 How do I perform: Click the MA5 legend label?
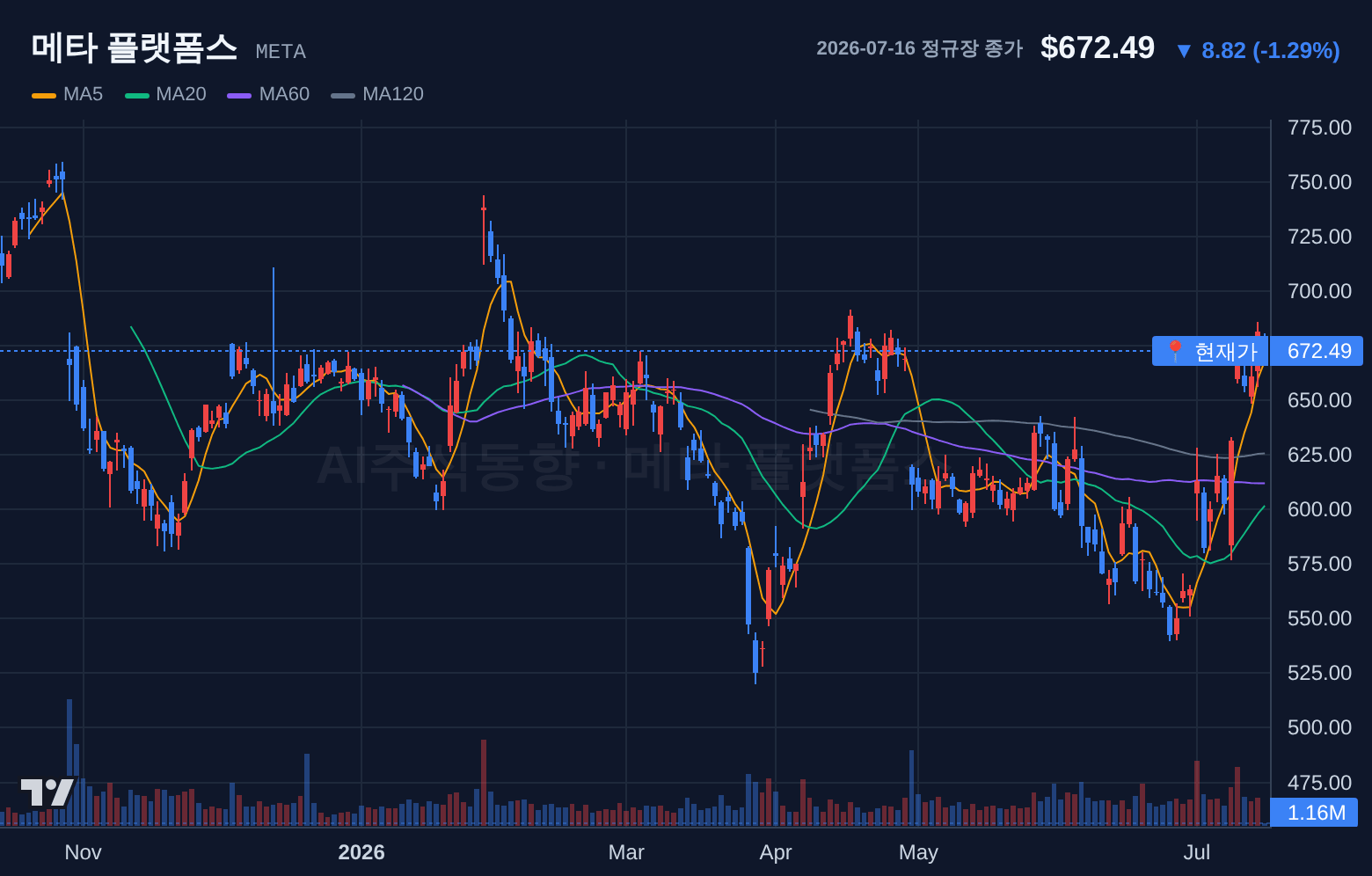pyautogui.click(x=83, y=94)
